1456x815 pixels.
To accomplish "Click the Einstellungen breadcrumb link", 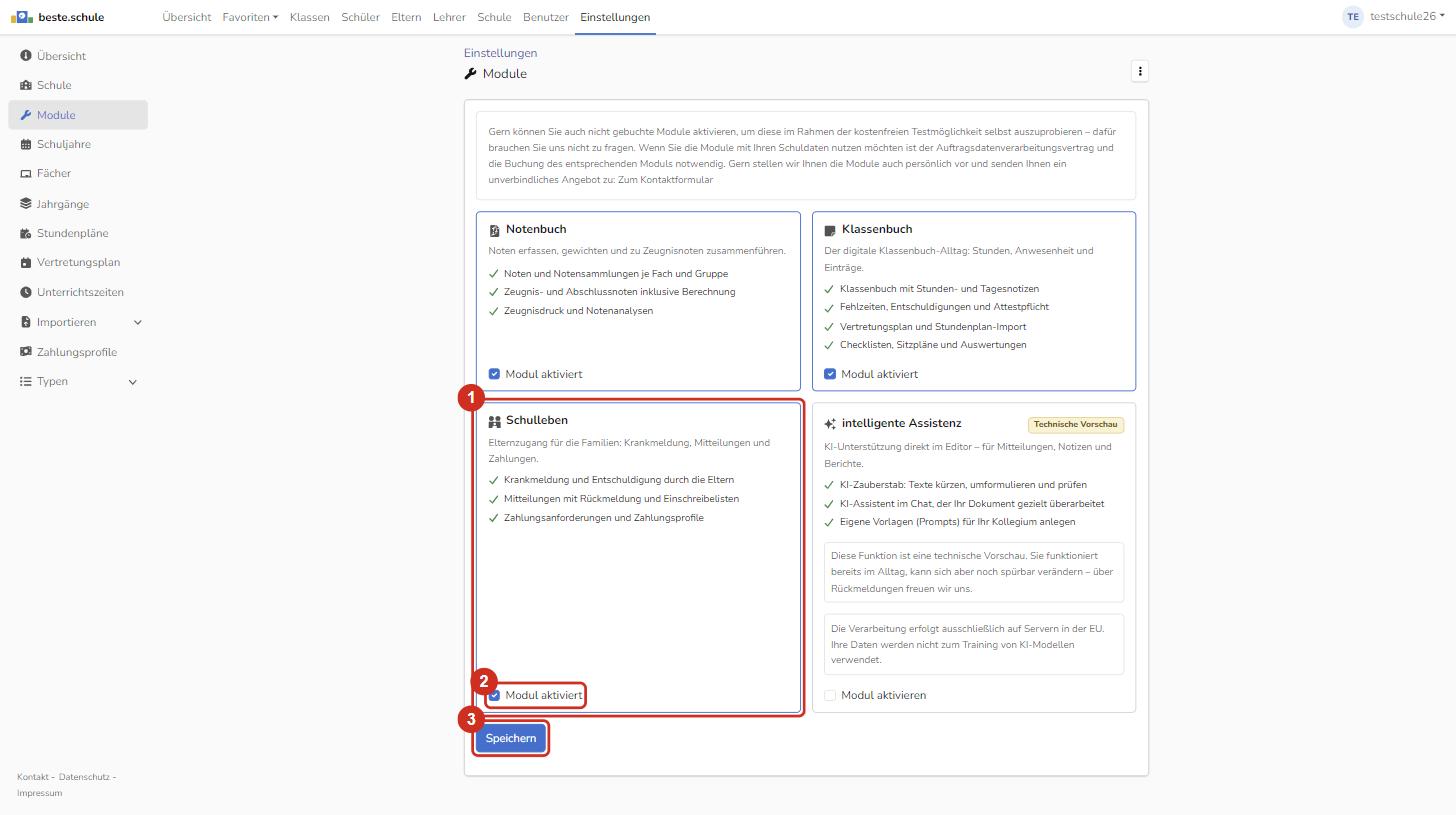I will 500,53.
